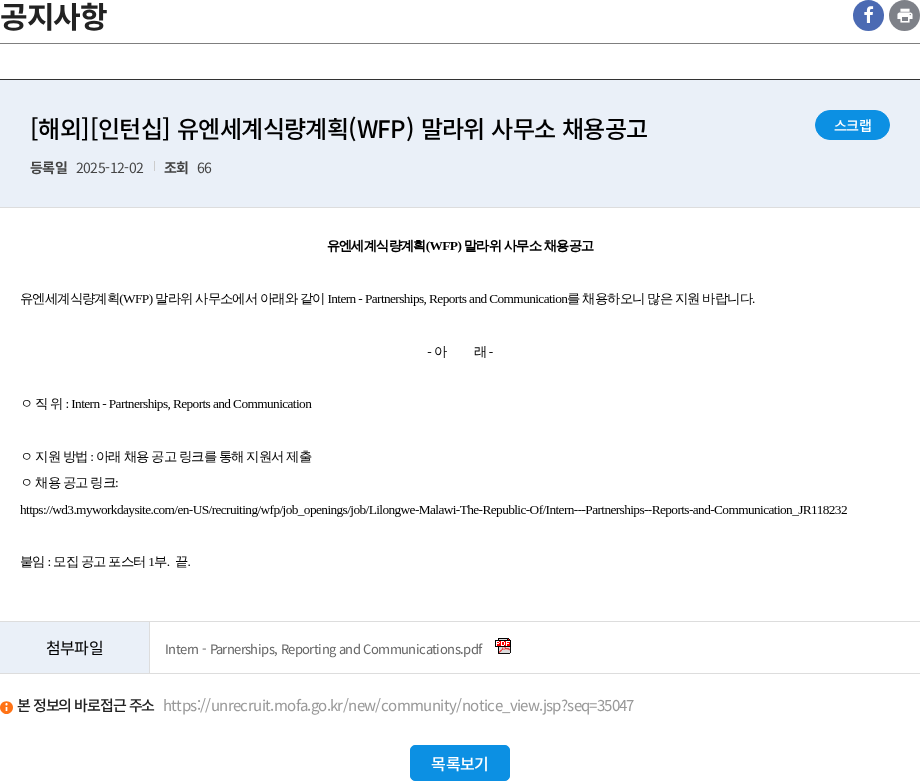Click the '- 아 래 -' centered text

click(460, 351)
